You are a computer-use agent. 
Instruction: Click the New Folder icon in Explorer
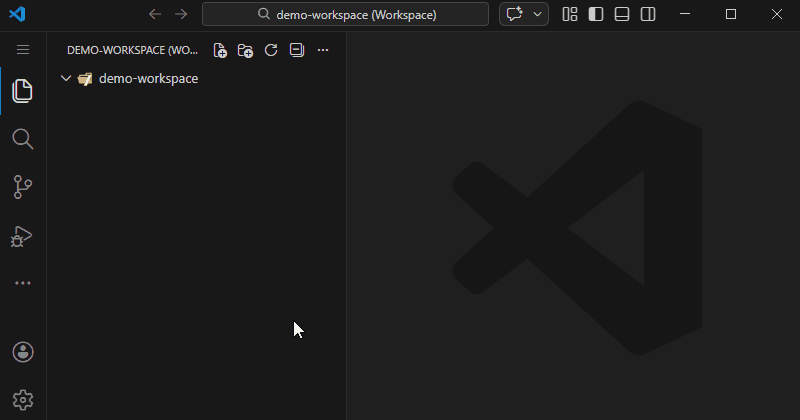[245, 50]
